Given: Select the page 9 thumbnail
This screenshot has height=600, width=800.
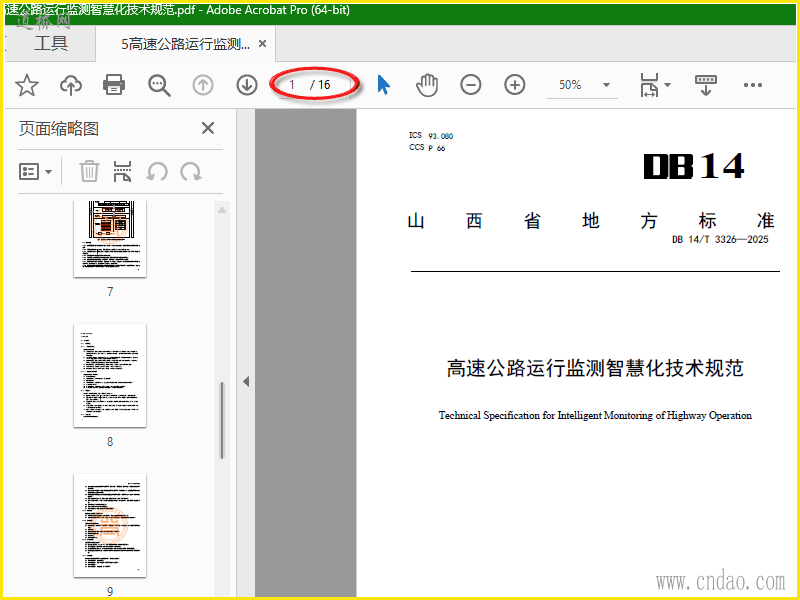Looking at the screenshot, I should click(110, 526).
